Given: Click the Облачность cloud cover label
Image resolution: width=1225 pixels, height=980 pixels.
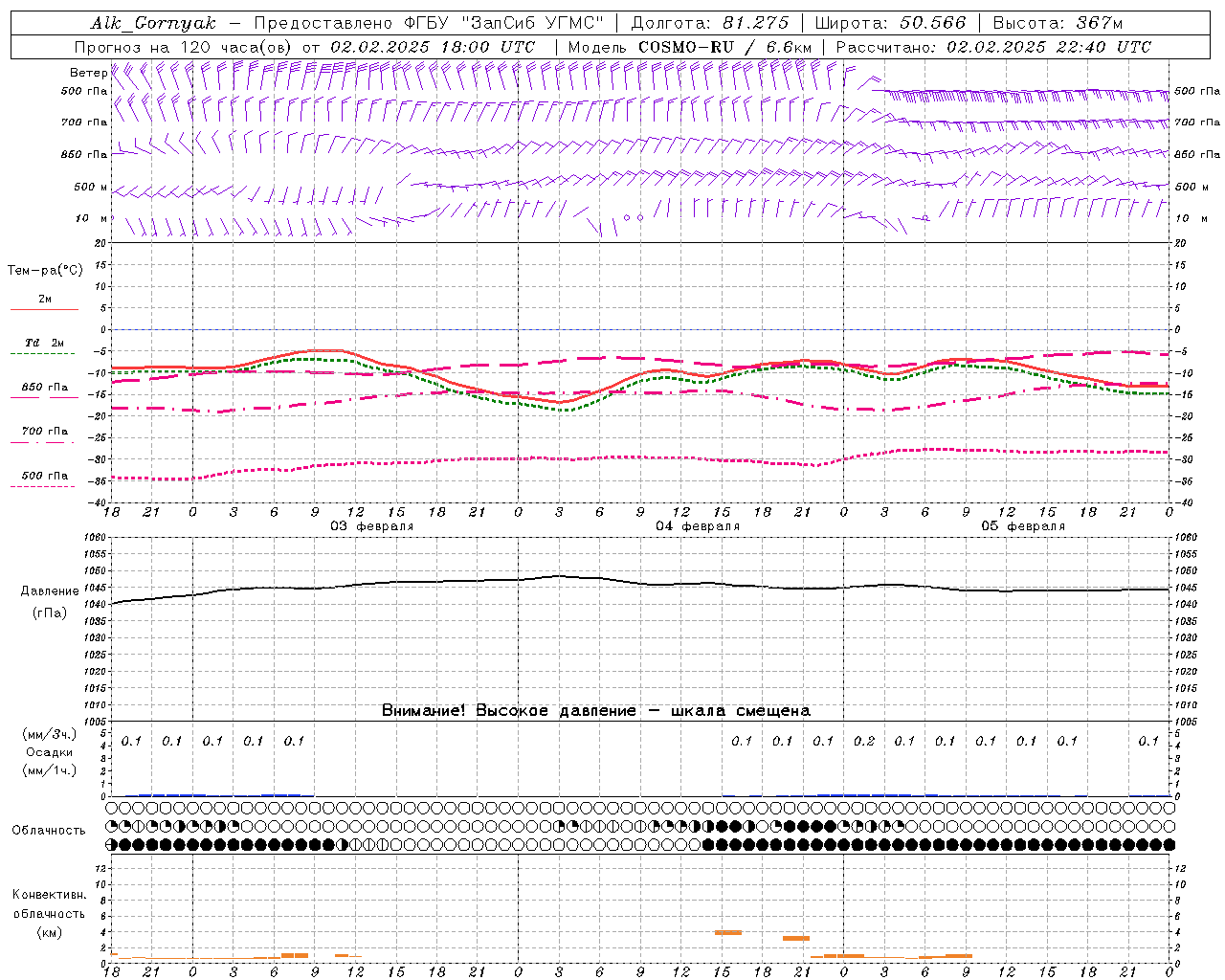Looking at the screenshot, I should (49, 830).
